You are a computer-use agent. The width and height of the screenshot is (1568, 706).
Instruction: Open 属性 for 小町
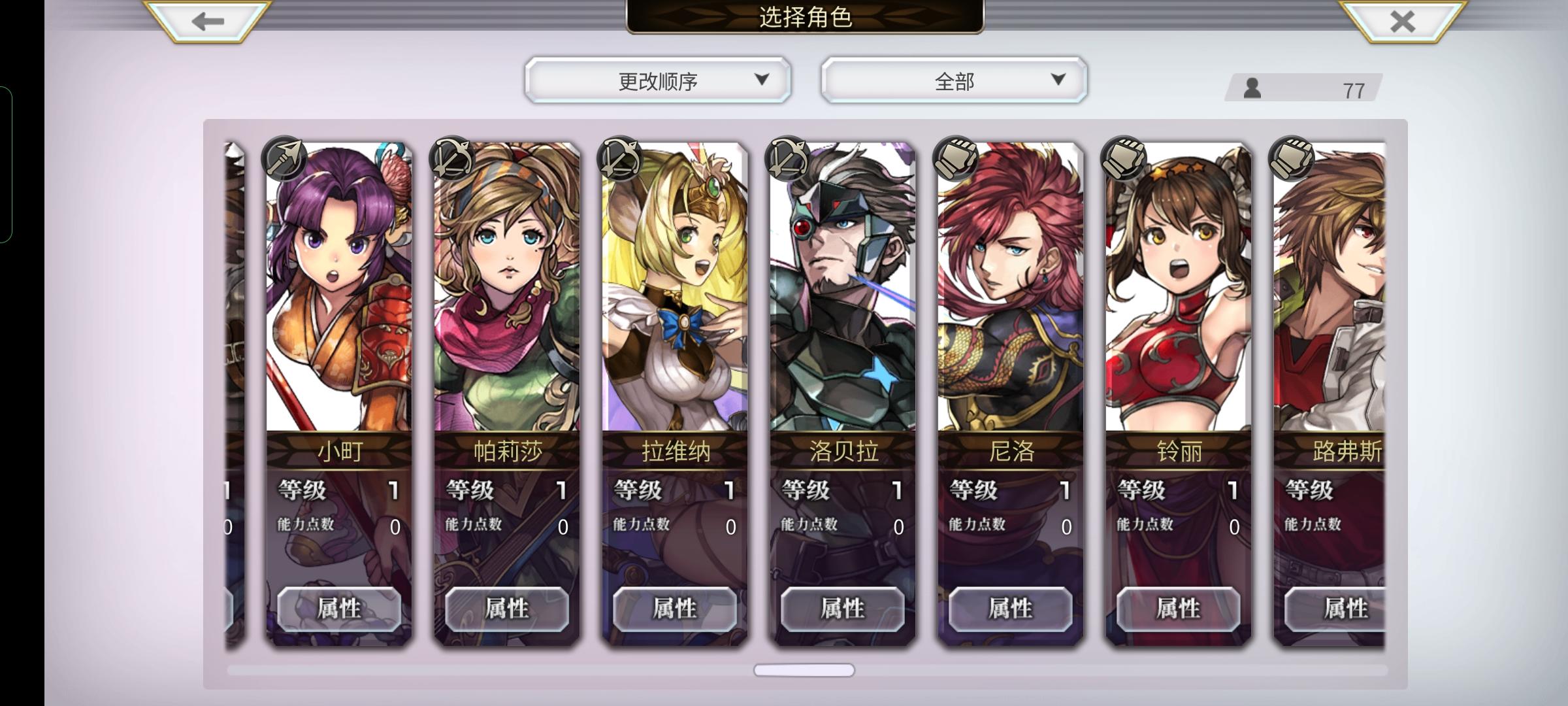point(339,609)
